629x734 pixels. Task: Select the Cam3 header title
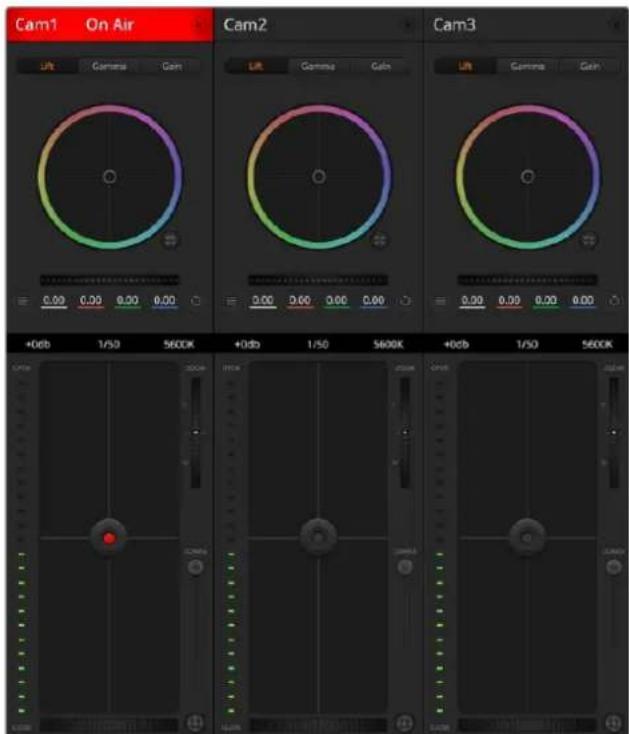tap(454, 25)
